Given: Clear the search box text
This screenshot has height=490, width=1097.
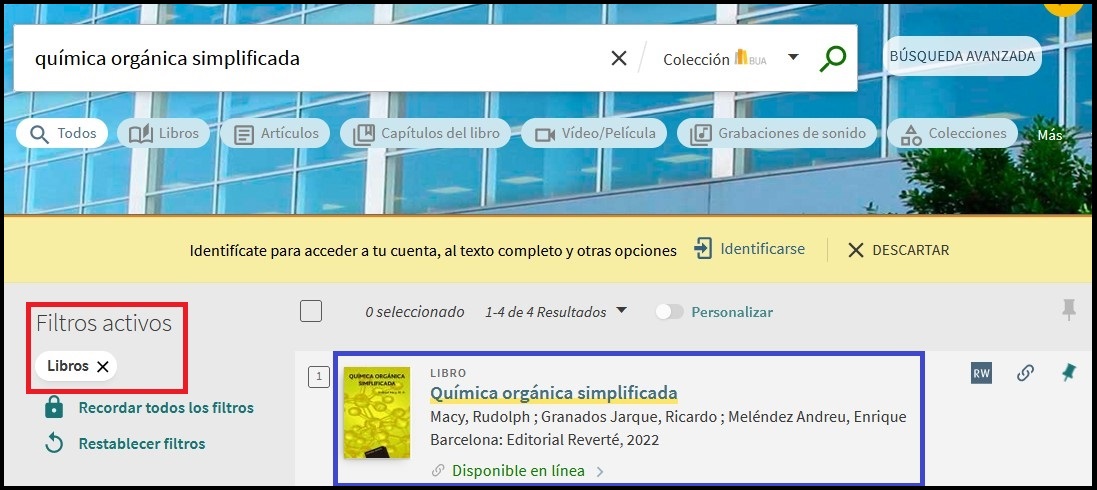Looking at the screenshot, I should 619,58.
